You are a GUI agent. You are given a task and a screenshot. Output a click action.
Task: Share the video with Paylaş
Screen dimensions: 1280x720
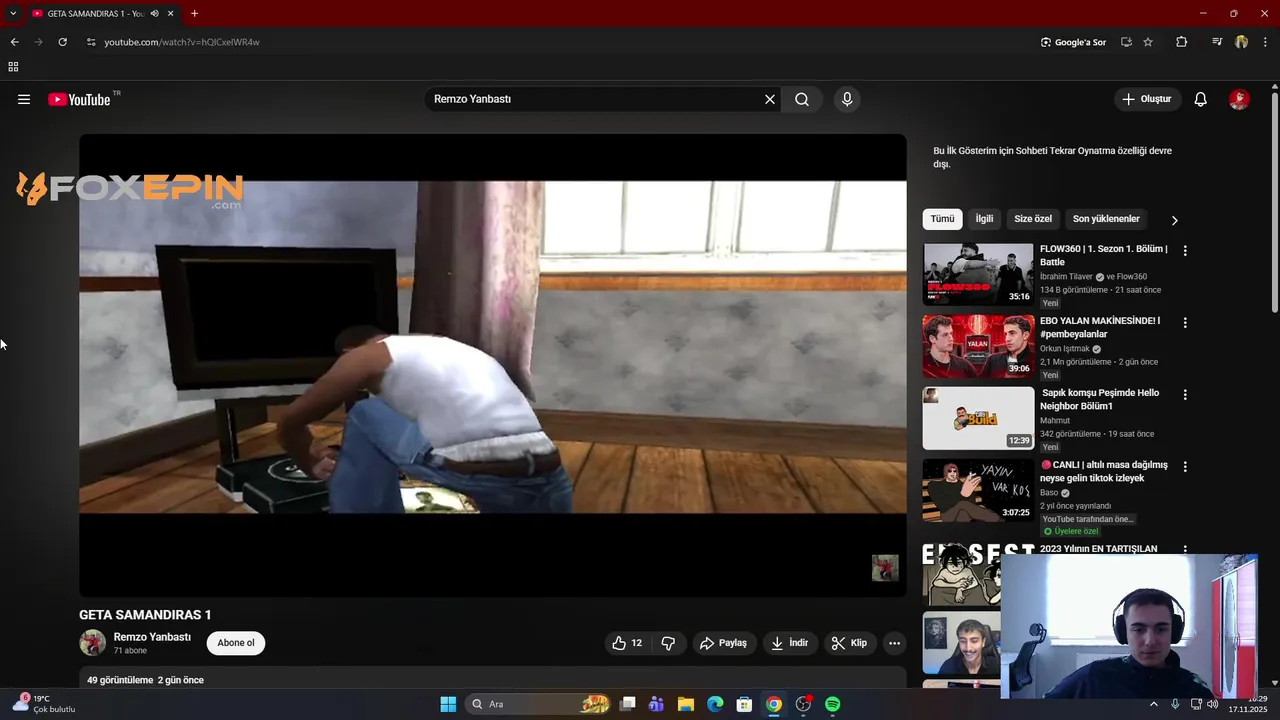(723, 643)
